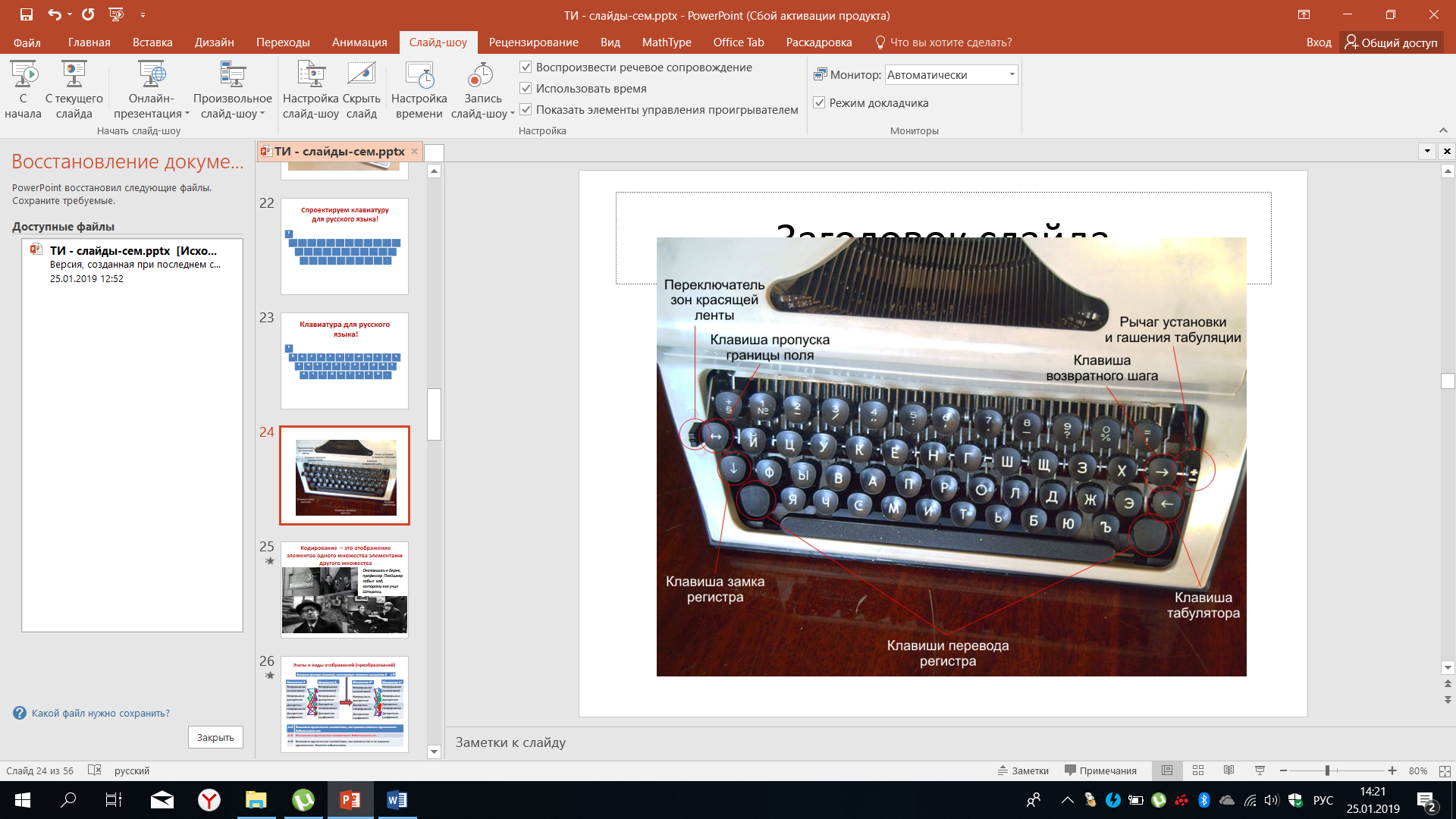Open Настройка слайд-шоу settings
Screen dimensions: 1456x819
click(x=311, y=89)
